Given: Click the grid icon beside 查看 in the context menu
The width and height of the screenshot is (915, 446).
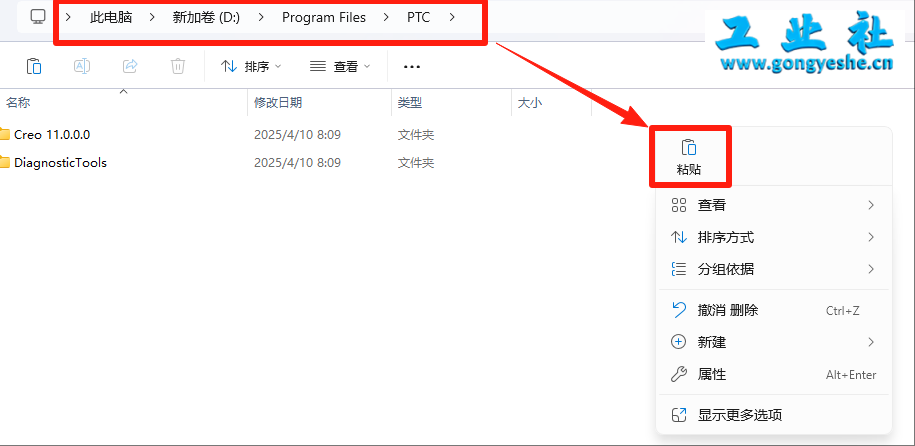Looking at the screenshot, I should pos(678,205).
